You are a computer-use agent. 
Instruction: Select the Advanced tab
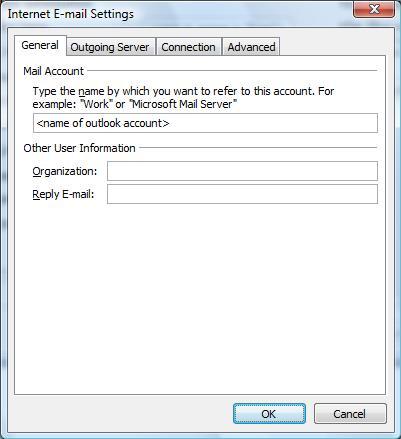[251, 47]
